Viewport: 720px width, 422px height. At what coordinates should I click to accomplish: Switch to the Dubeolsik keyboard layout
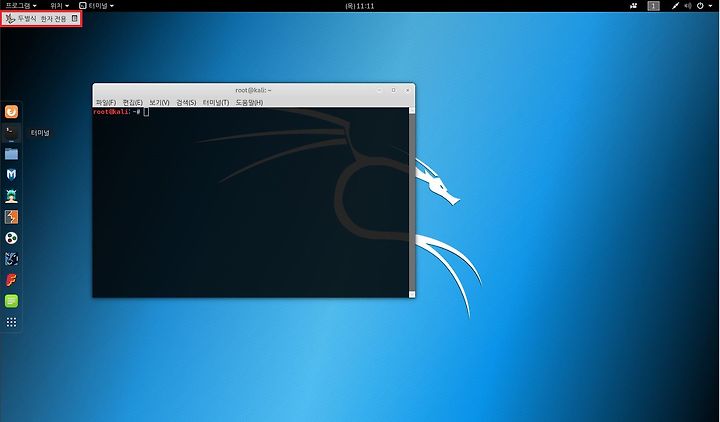tap(27, 19)
